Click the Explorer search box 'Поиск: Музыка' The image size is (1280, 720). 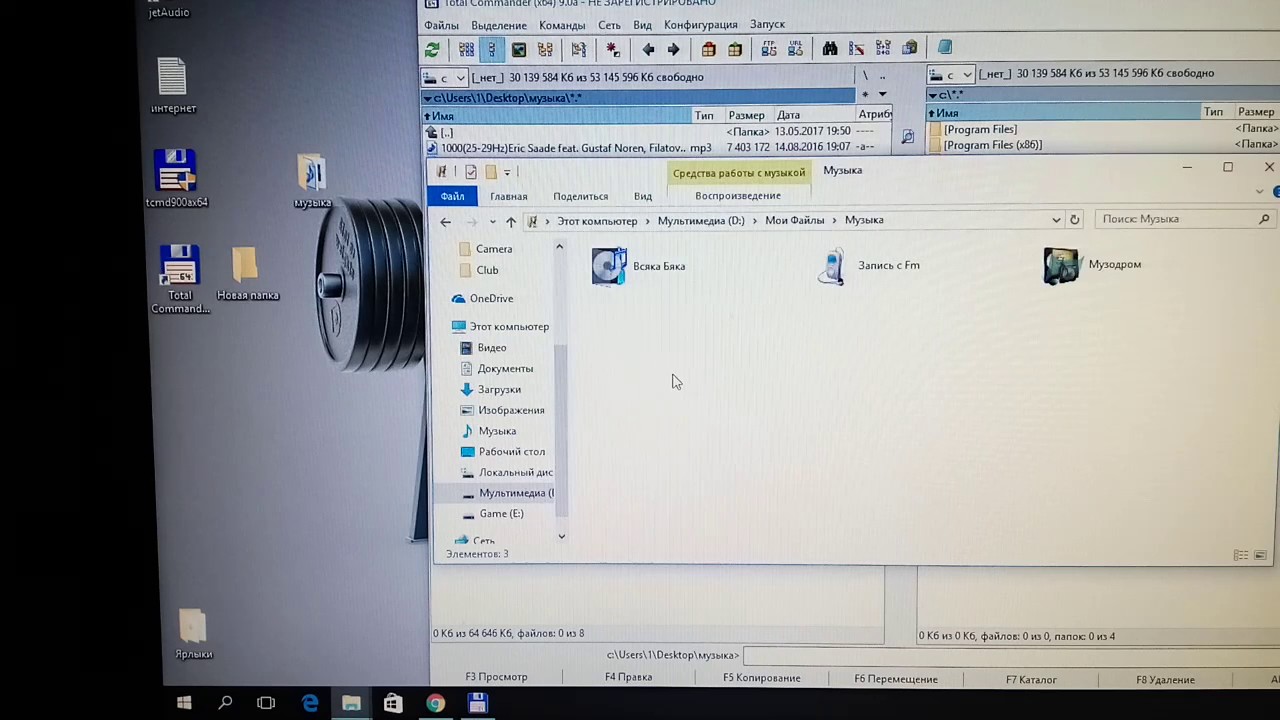(1183, 219)
